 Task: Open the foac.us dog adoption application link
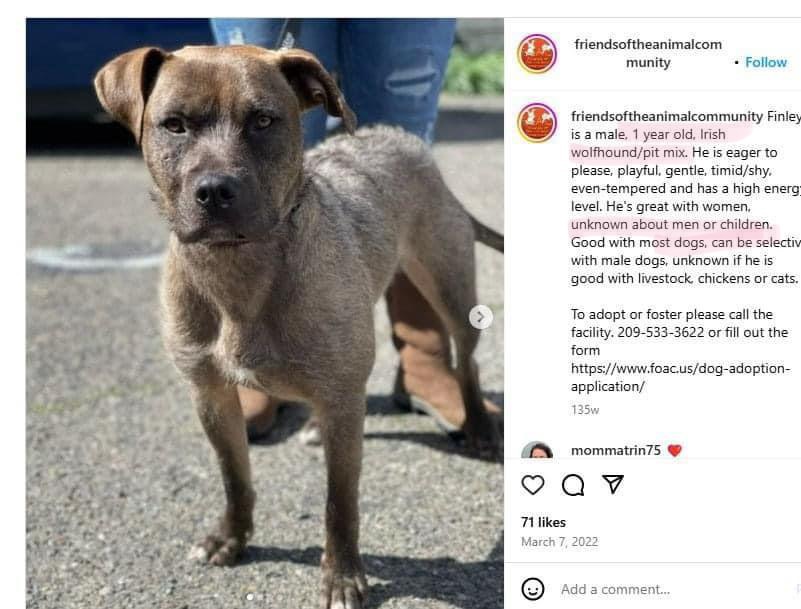(x=680, y=377)
